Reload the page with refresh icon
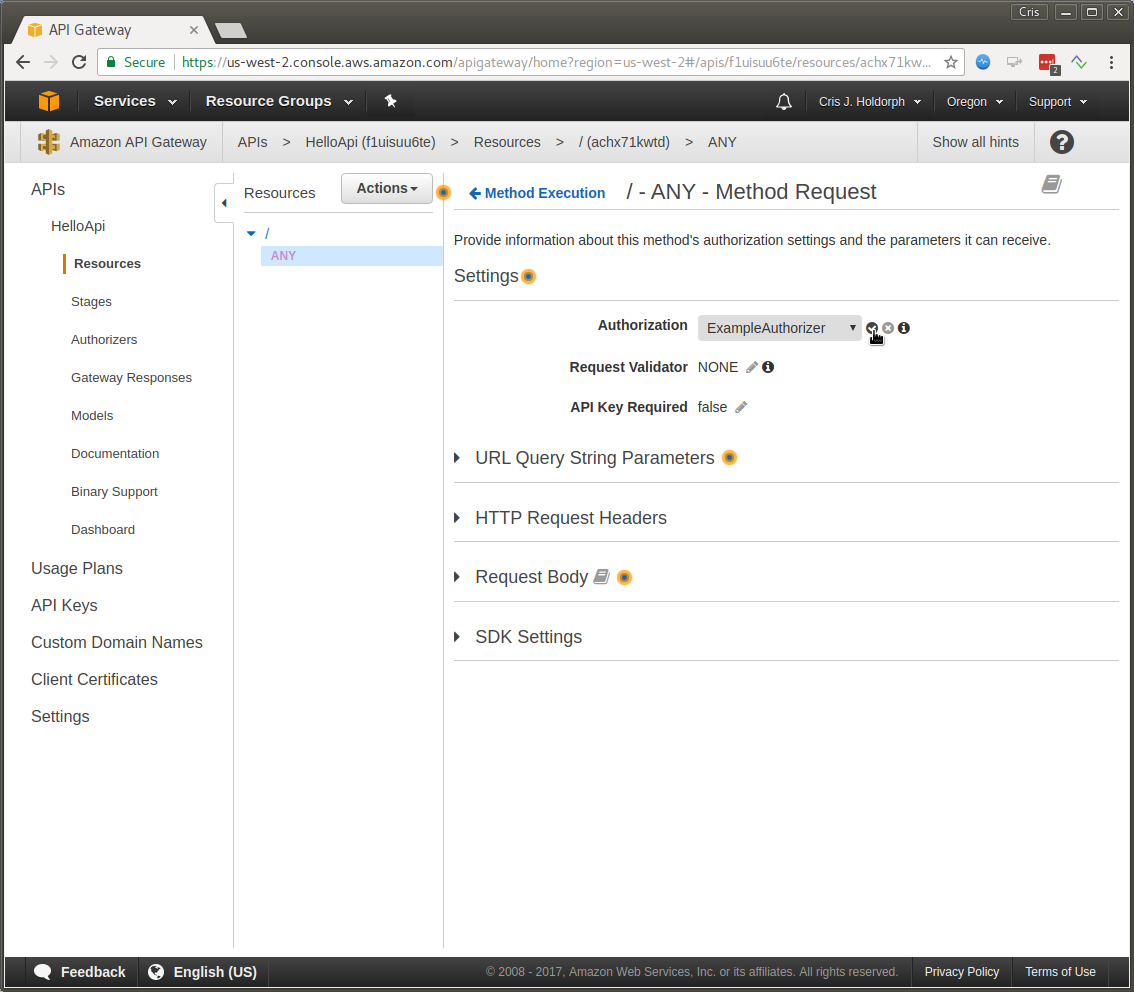Viewport: 1134px width, 992px height. [80, 62]
